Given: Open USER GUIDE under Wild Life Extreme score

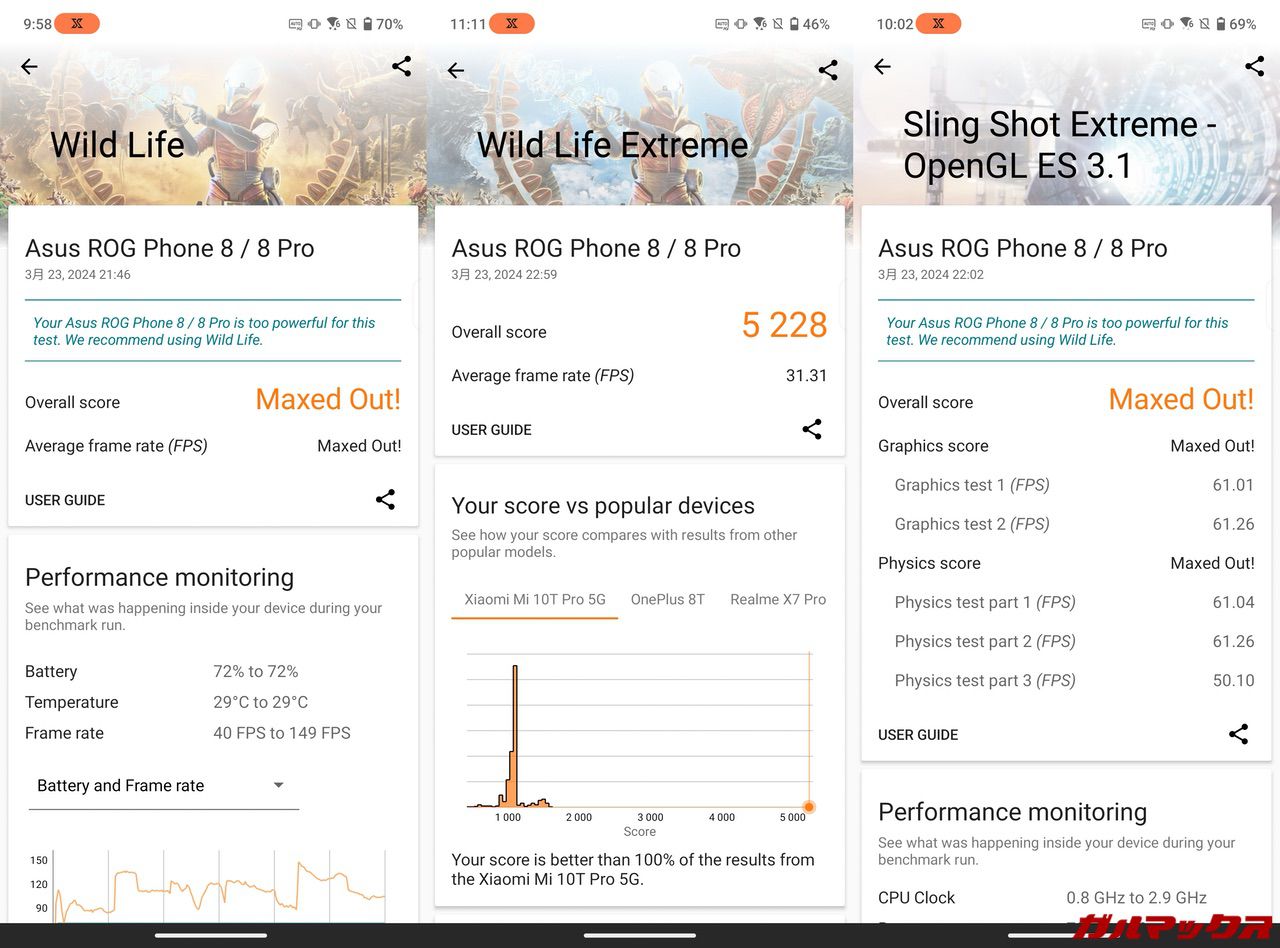Looking at the screenshot, I should coord(491,430).
